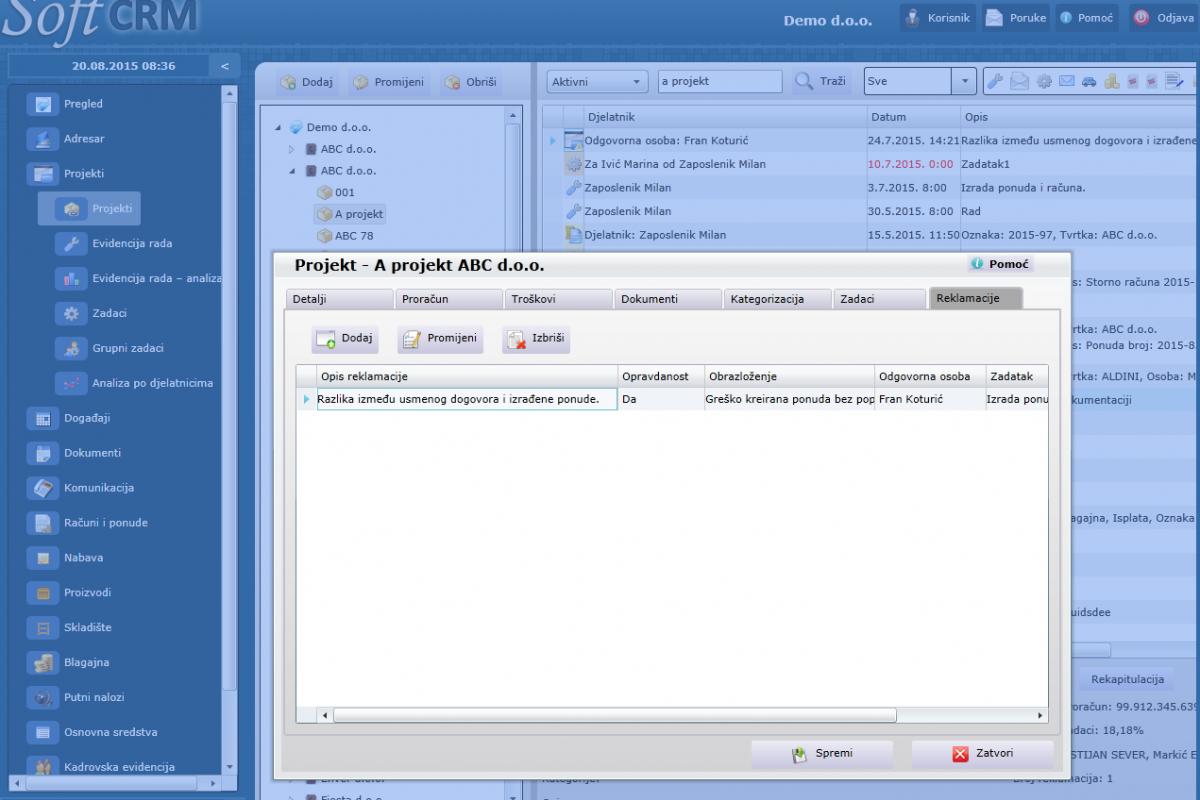Open the Proizvodi sidebar icon
1200x800 pixels.
[x=42, y=594]
